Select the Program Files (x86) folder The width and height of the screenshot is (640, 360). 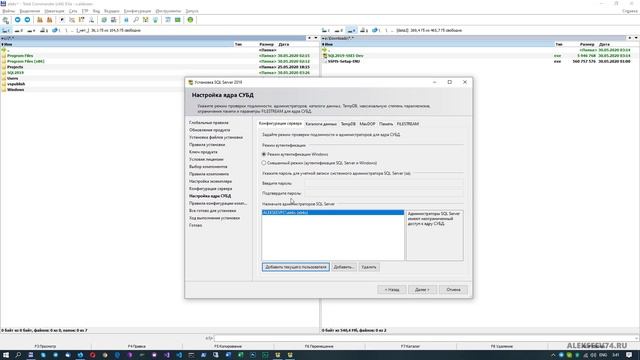(x=25, y=61)
